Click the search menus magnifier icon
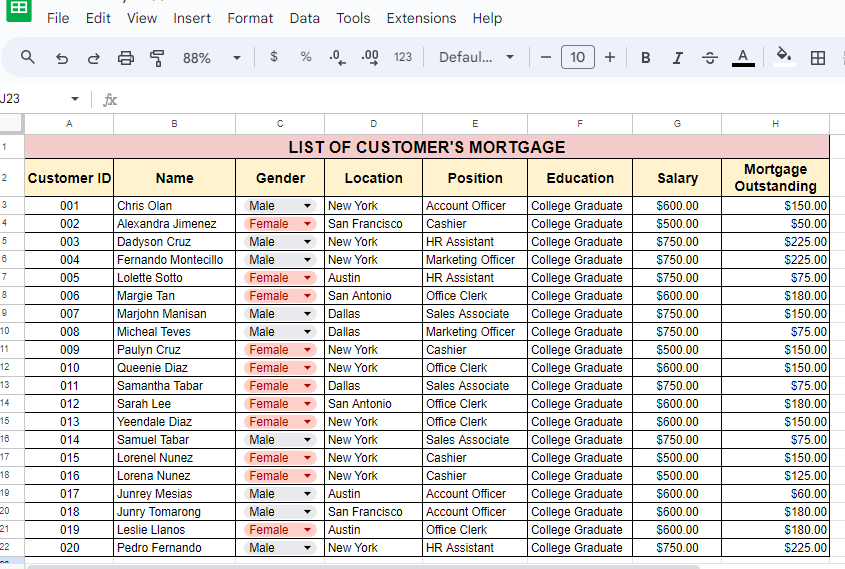Screen dimensions: 845x569 [x=27, y=57]
